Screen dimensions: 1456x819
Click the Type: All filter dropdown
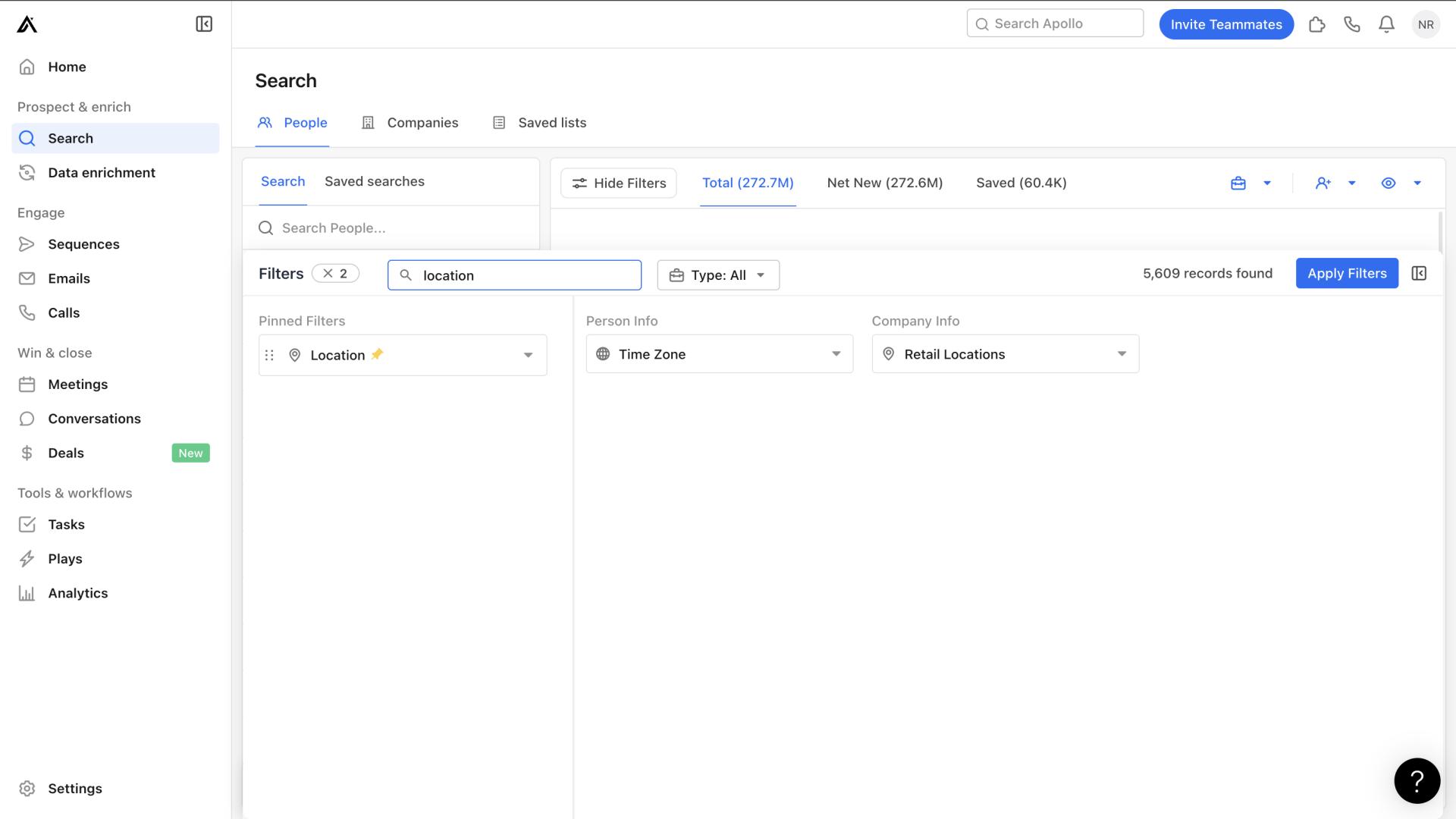pyautogui.click(x=718, y=274)
